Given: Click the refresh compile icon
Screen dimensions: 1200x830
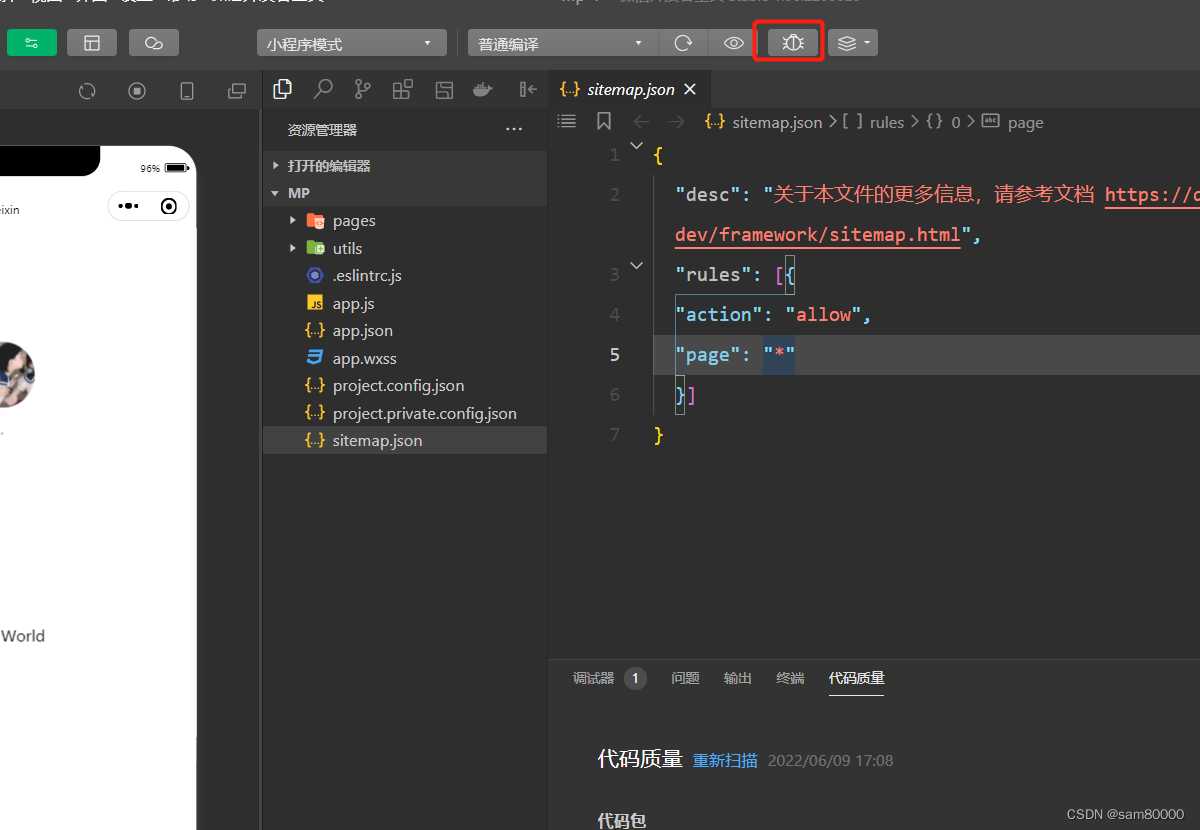Looking at the screenshot, I should [x=684, y=43].
